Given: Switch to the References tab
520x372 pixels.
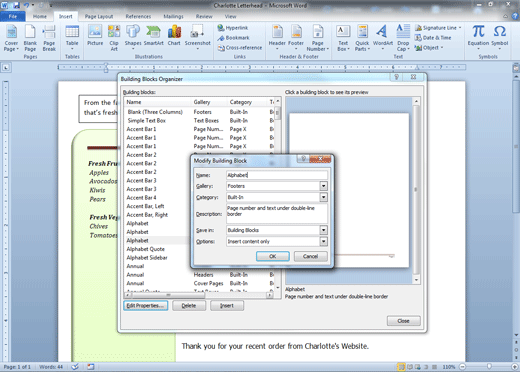Looking at the screenshot, I should (x=138, y=16).
